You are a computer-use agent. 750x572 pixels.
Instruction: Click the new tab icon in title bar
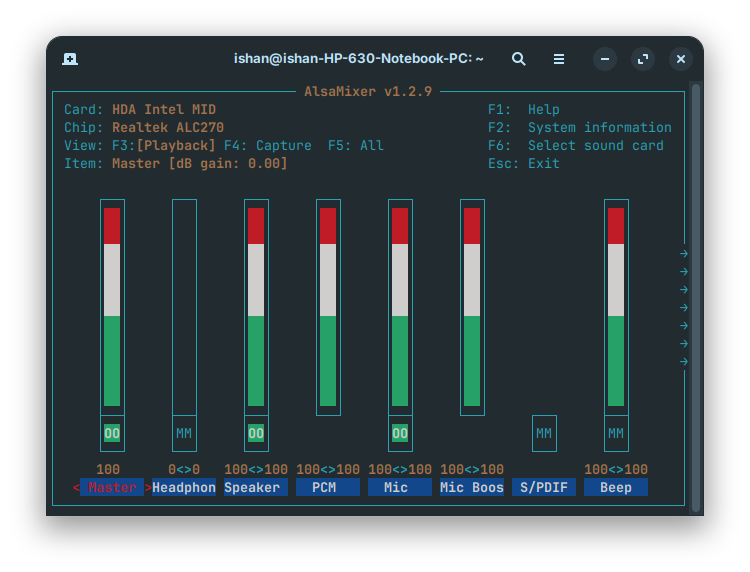pyautogui.click(x=70, y=59)
